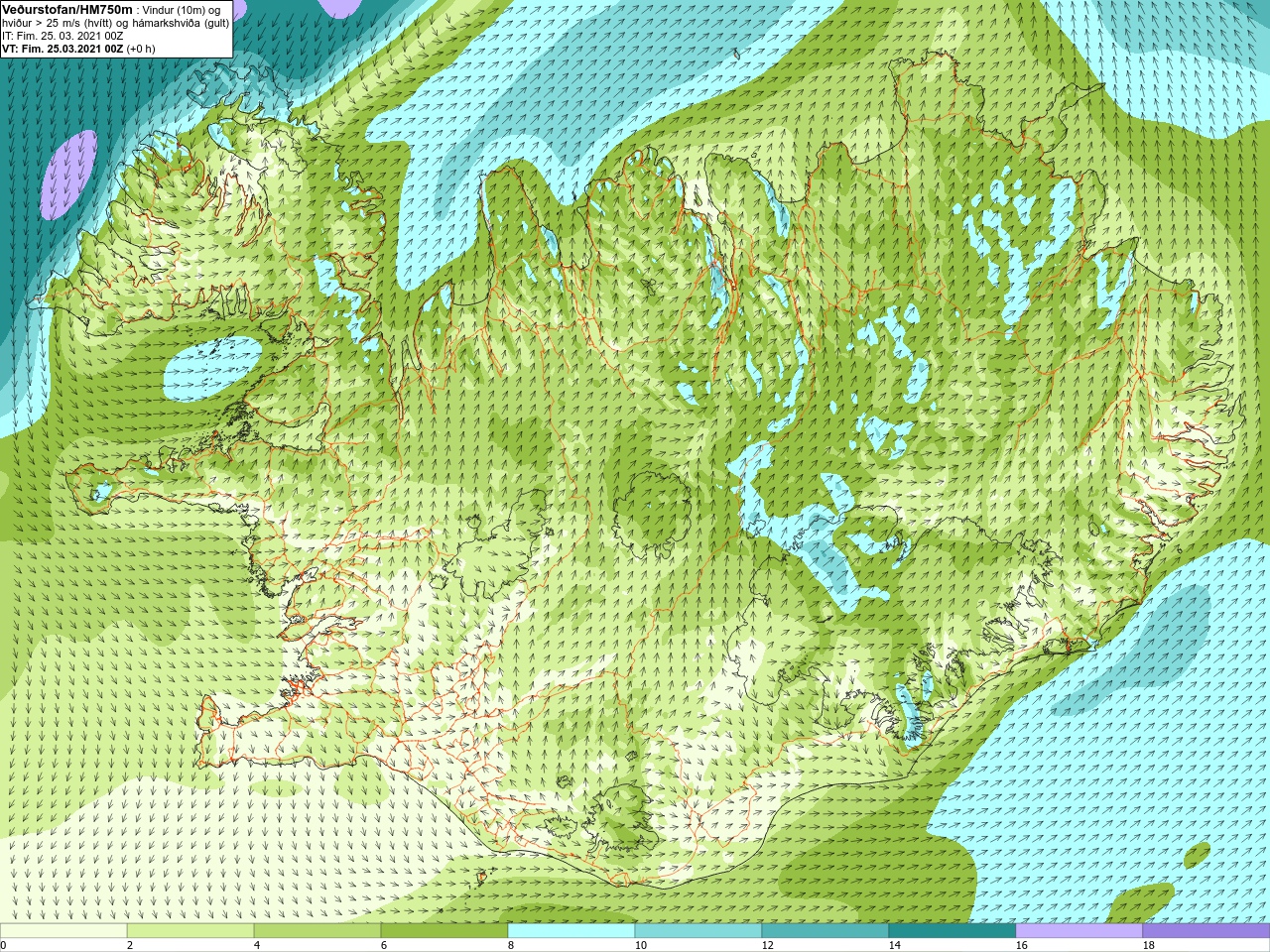Click the legend label "8"
The height and width of the screenshot is (952, 1270).
(511, 945)
